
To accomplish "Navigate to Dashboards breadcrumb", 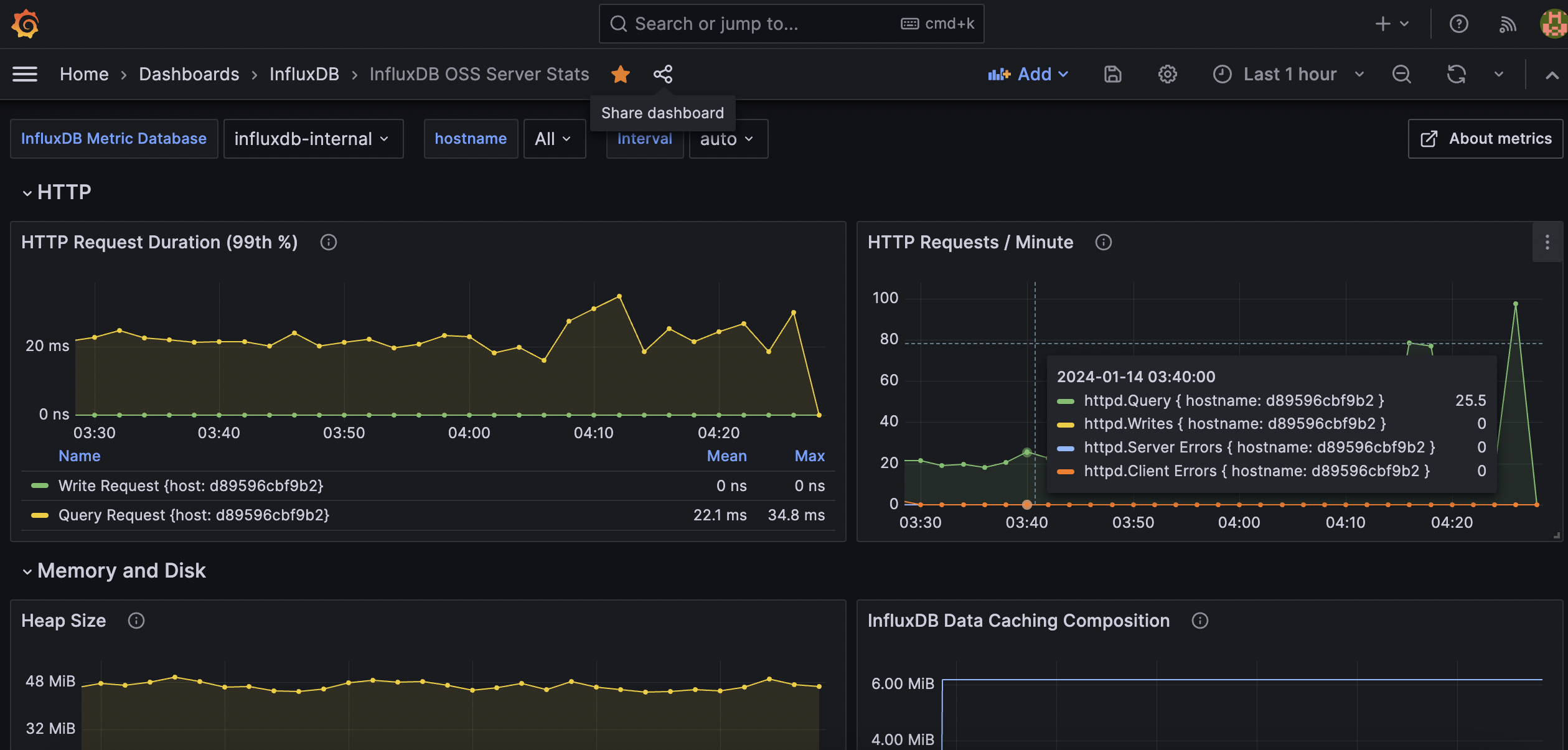I will 189,74.
